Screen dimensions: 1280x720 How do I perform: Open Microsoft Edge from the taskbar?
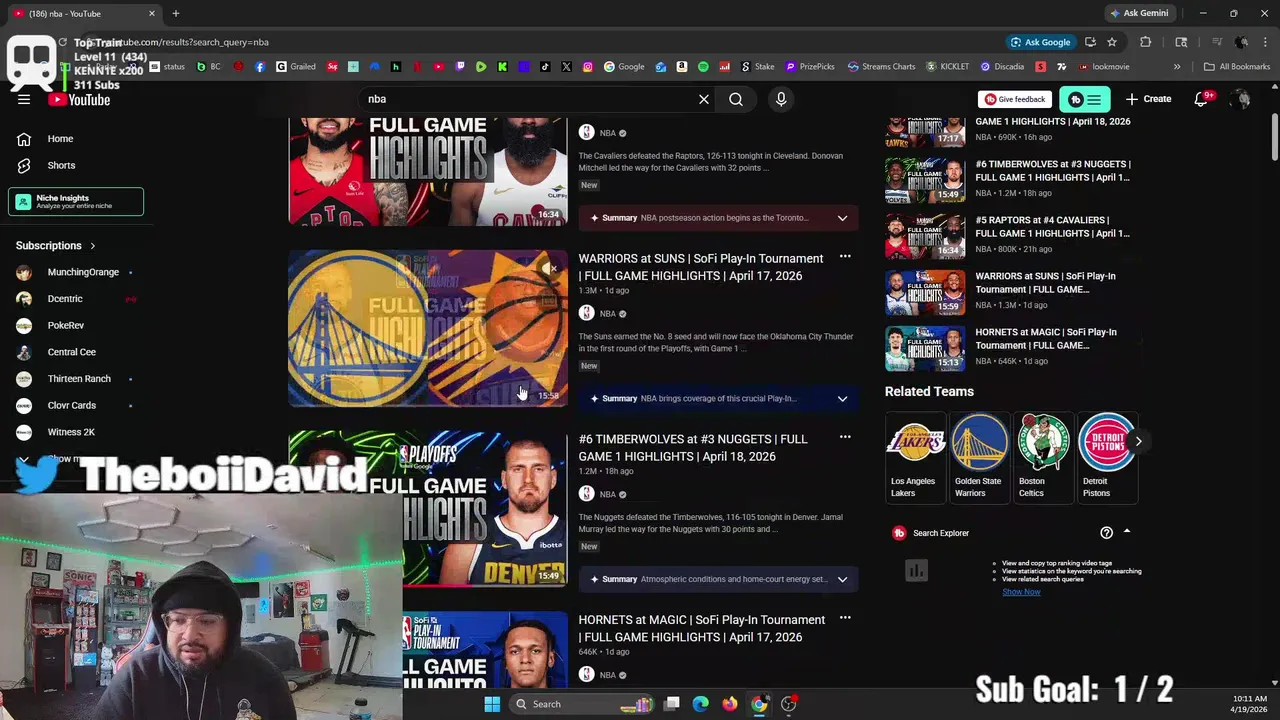pos(701,704)
